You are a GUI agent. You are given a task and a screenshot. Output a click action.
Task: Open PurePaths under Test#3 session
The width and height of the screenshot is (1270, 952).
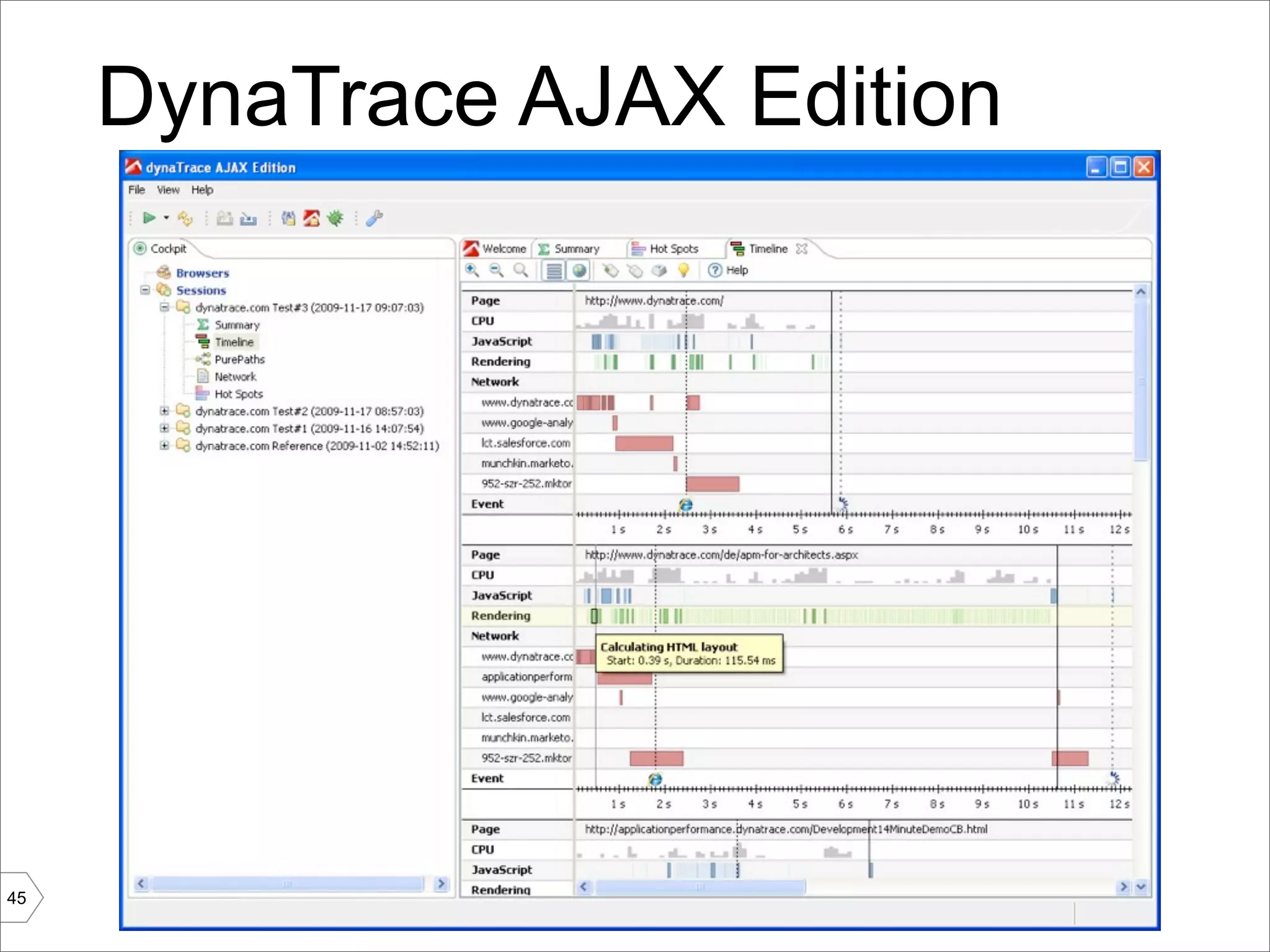tap(239, 359)
